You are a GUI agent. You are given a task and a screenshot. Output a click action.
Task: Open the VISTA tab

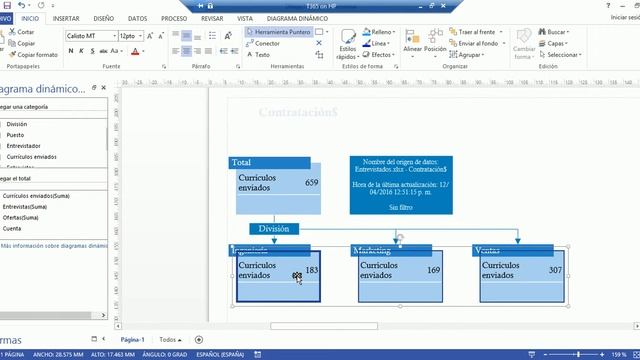[x=245, y=19]
